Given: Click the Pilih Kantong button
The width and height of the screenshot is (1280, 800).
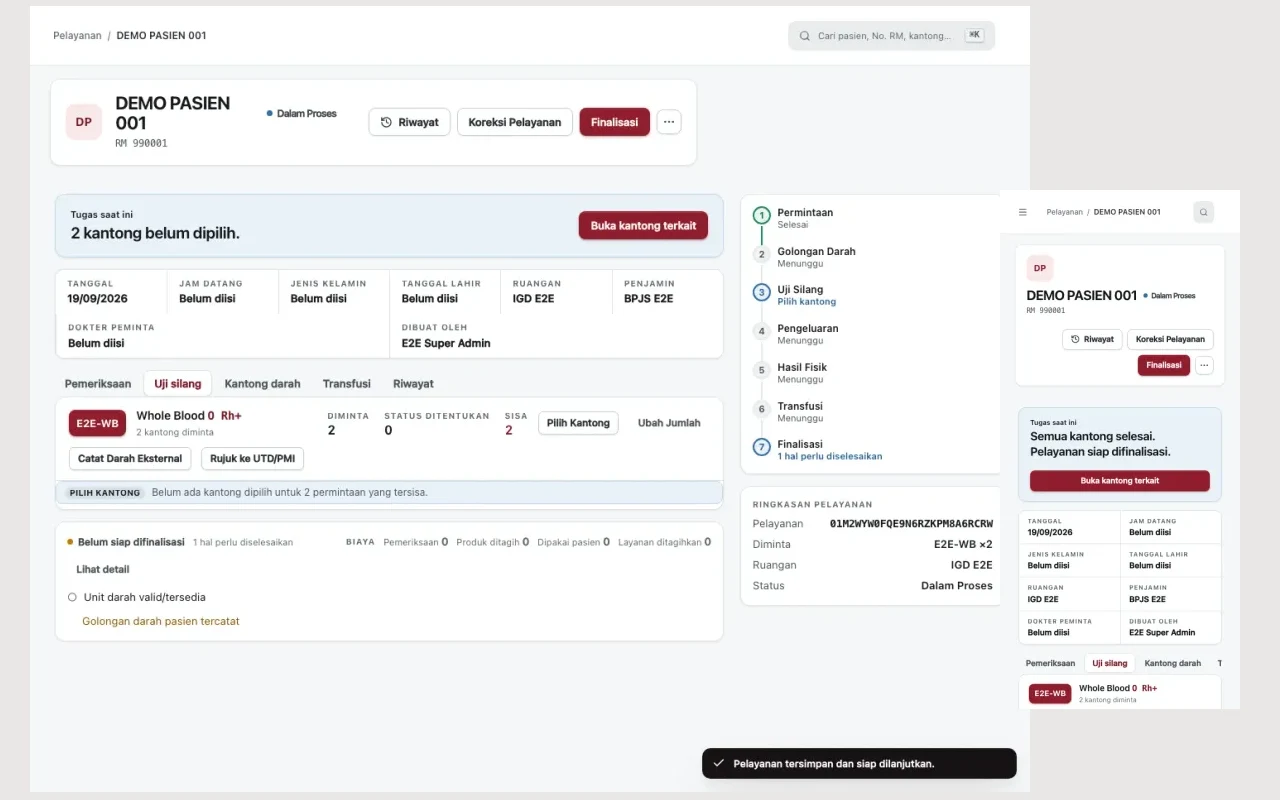Looking at the screenshot, I should (578, 423).
